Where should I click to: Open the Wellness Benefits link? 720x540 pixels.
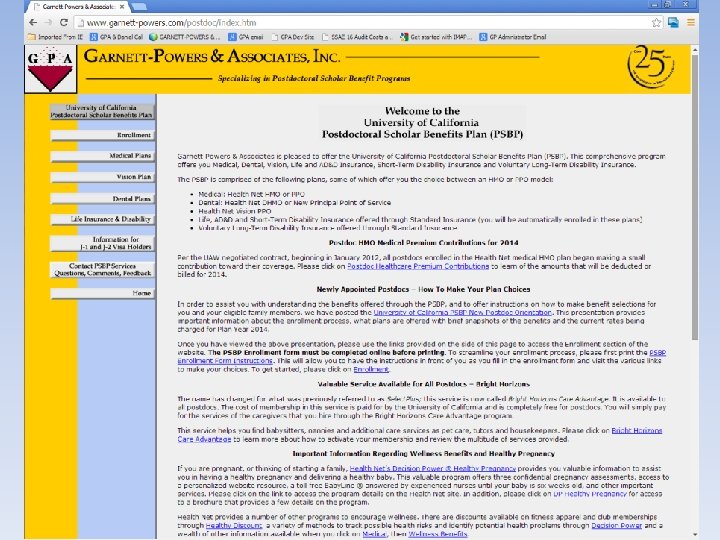point(438,534)
